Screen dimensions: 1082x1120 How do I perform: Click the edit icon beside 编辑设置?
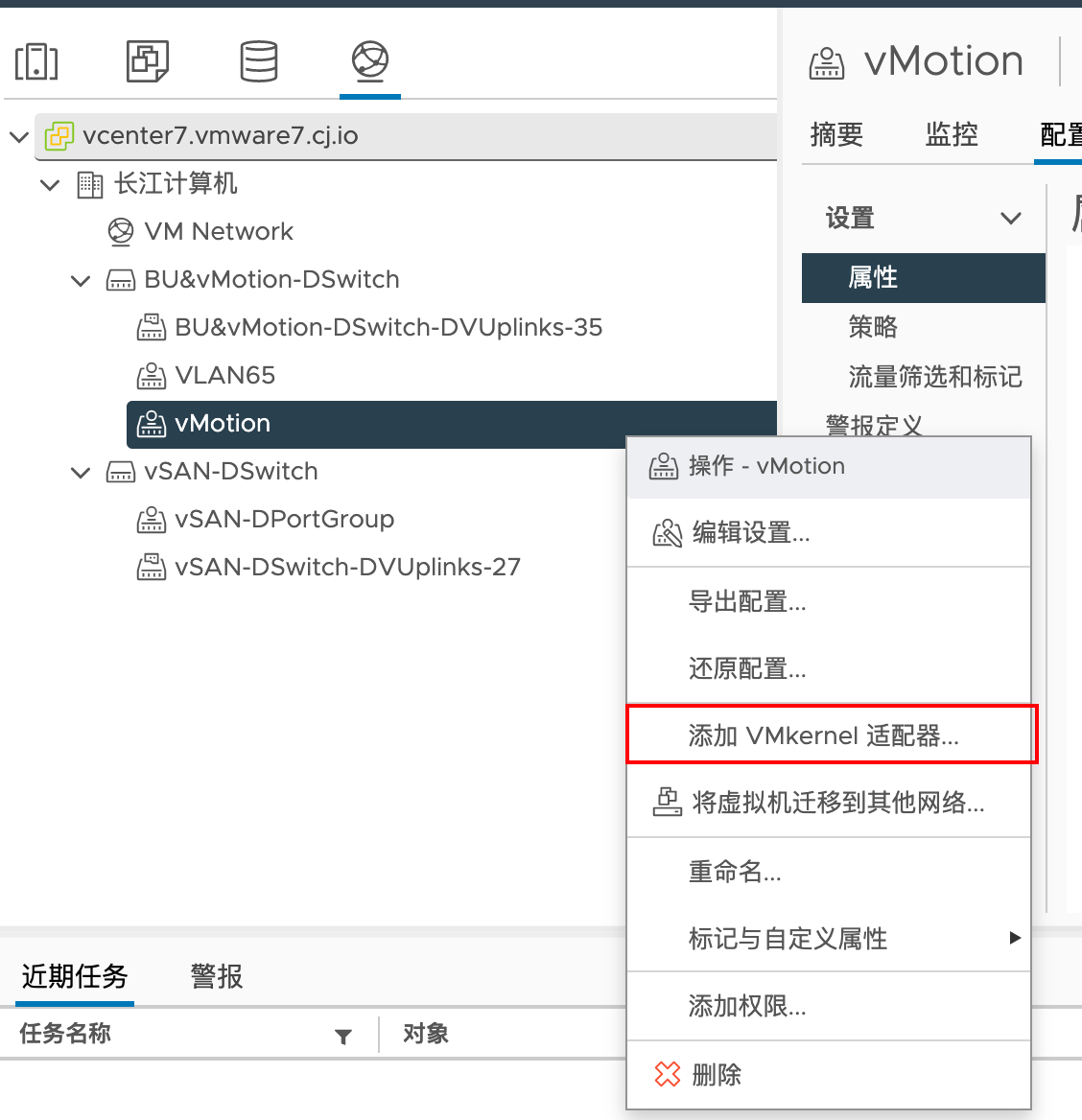coord(668,533)
